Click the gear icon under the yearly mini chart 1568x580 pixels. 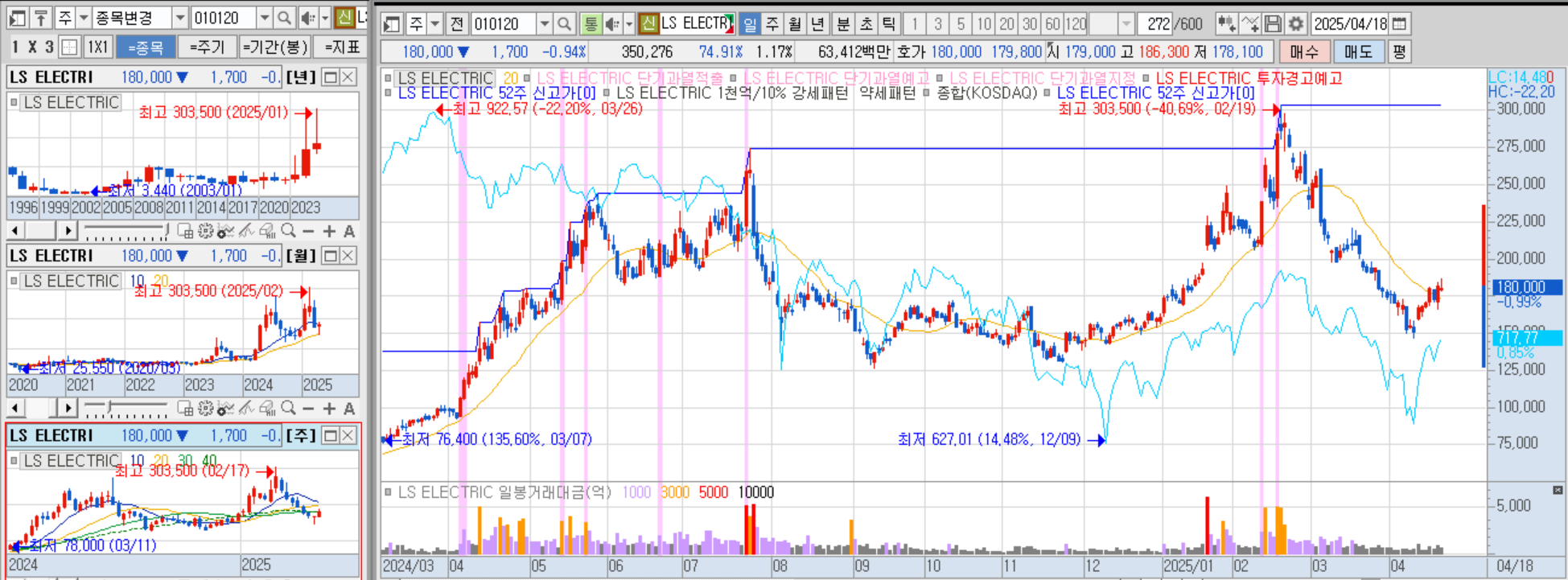click(x=205, y=231)
